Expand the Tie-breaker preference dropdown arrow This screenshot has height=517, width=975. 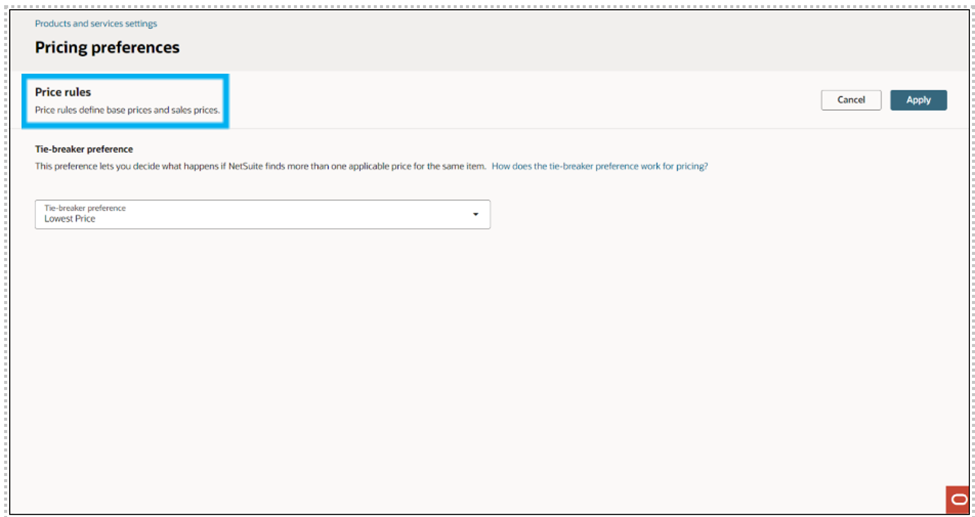476,214
